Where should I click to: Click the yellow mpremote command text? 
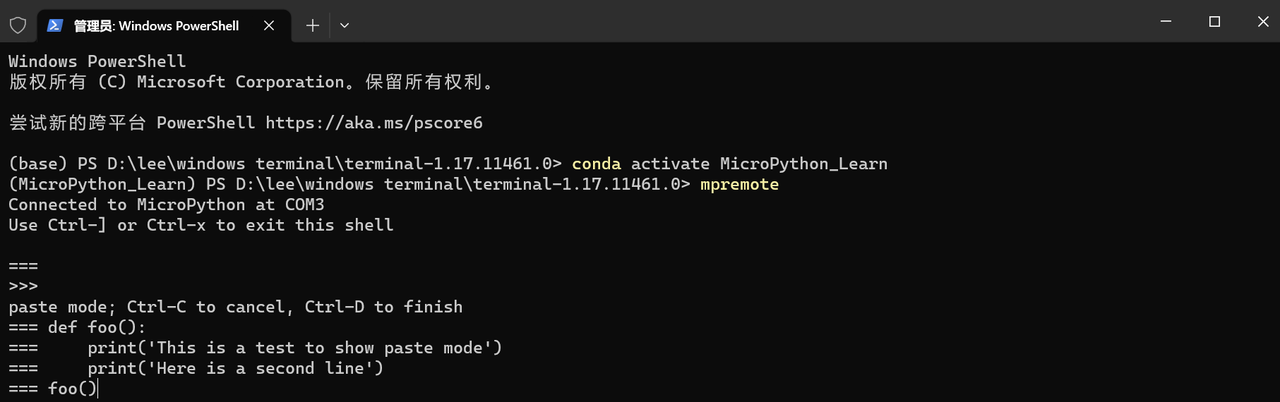[x=739, y=184]
